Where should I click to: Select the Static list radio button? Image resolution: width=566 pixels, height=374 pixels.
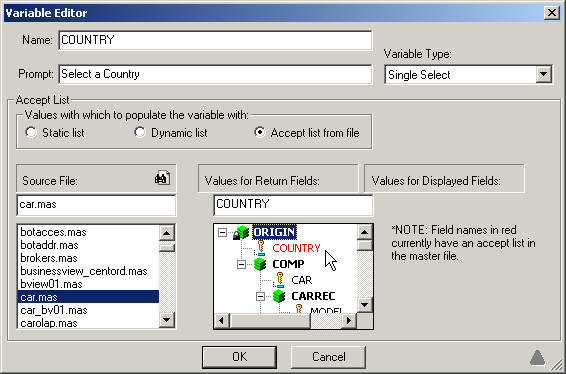point(31,132)
